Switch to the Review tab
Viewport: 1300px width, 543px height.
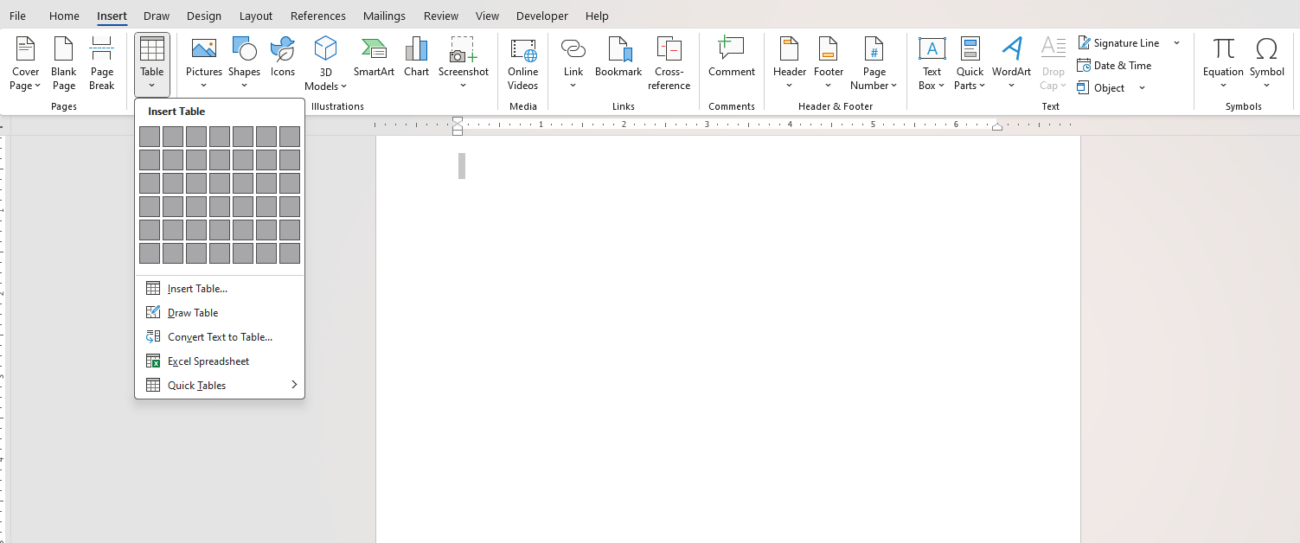(x=441, y=16)
